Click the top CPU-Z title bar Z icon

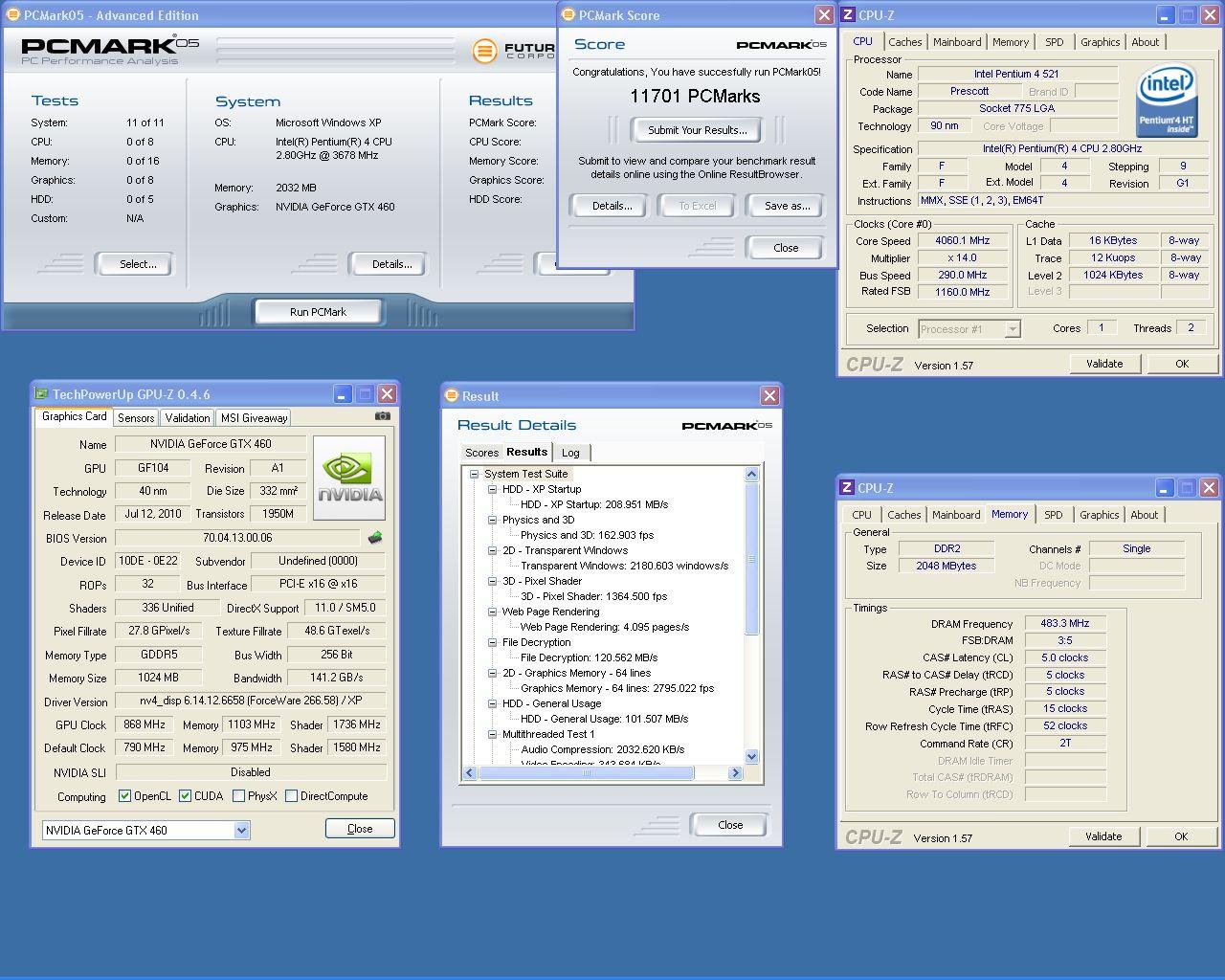pyautogui.click(x=847, y=15)
